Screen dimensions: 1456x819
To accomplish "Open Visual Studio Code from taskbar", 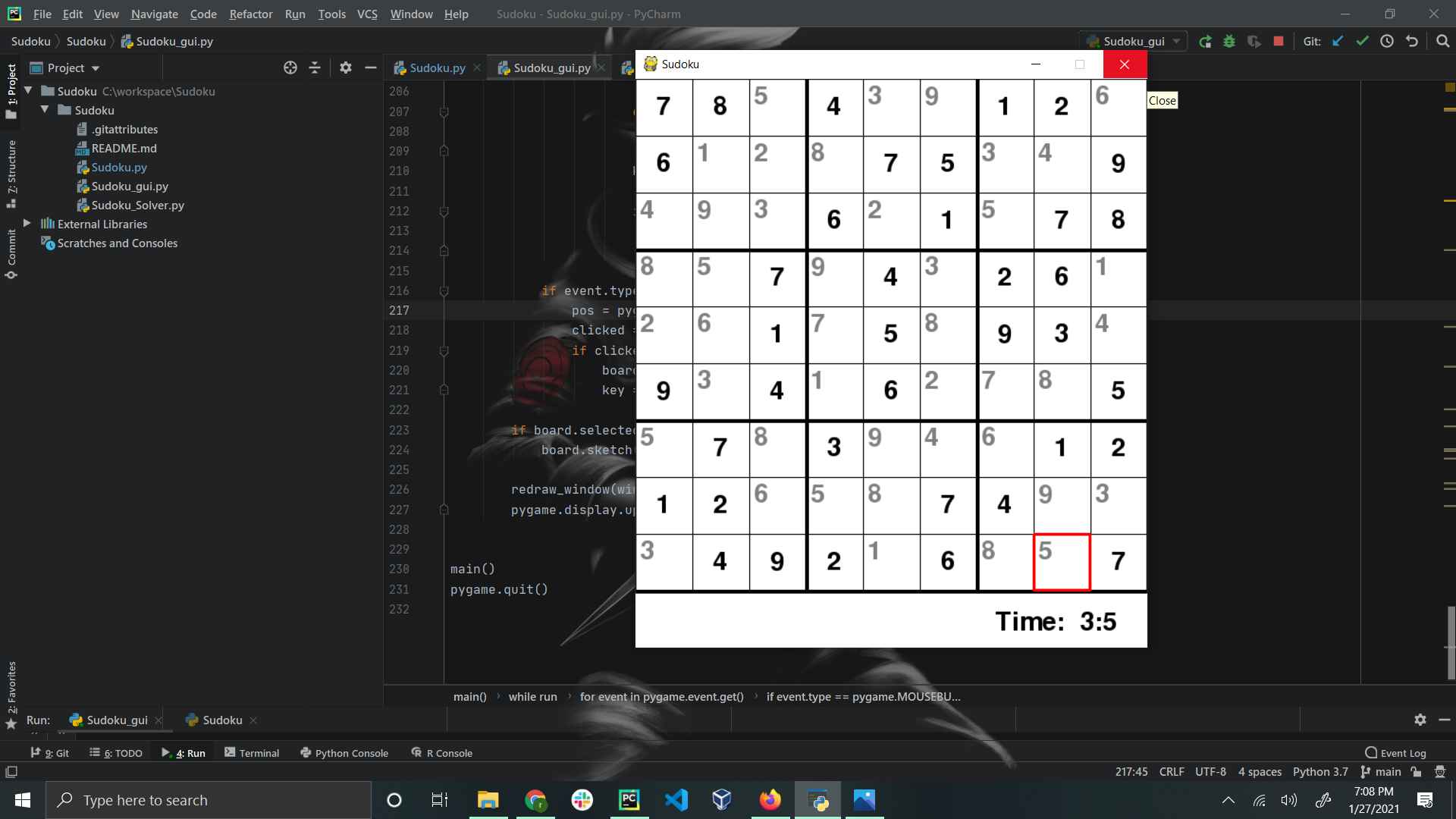I will point(676,800).
